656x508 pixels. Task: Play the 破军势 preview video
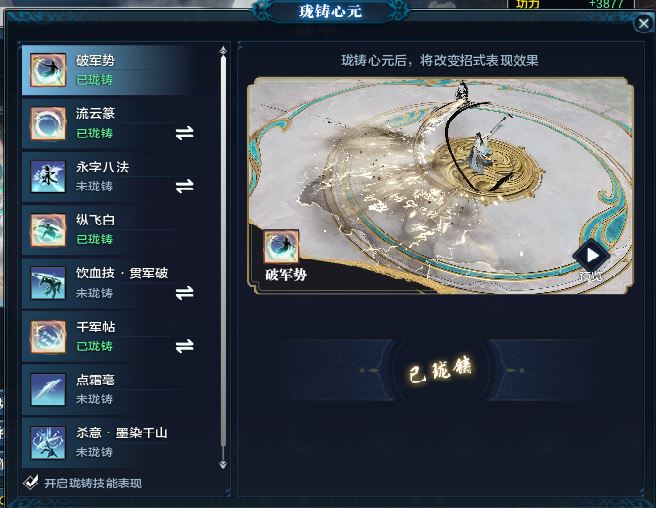click(592, 255)
